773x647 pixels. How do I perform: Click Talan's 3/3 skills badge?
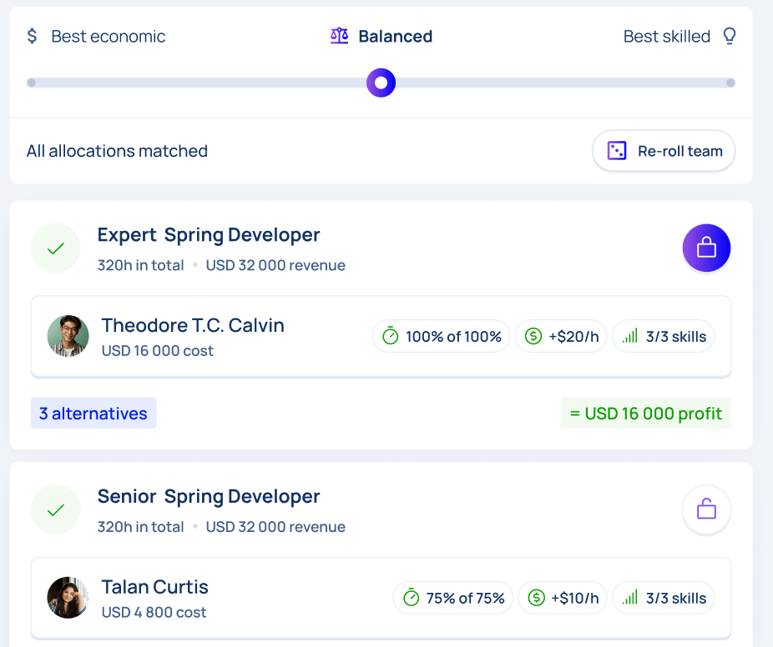pos(663,598)
